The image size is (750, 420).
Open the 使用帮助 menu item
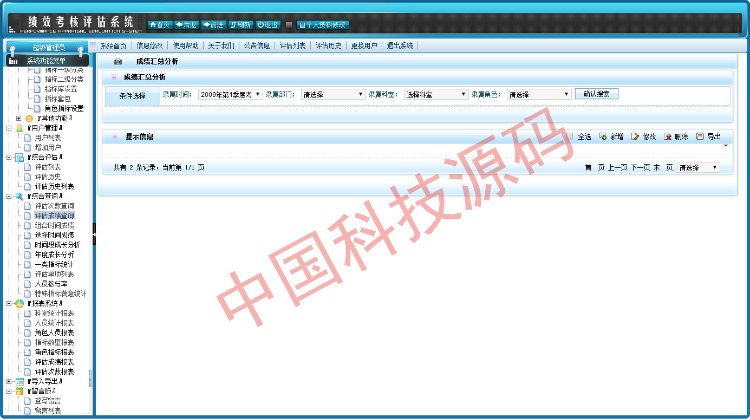(x=186, y=46)
